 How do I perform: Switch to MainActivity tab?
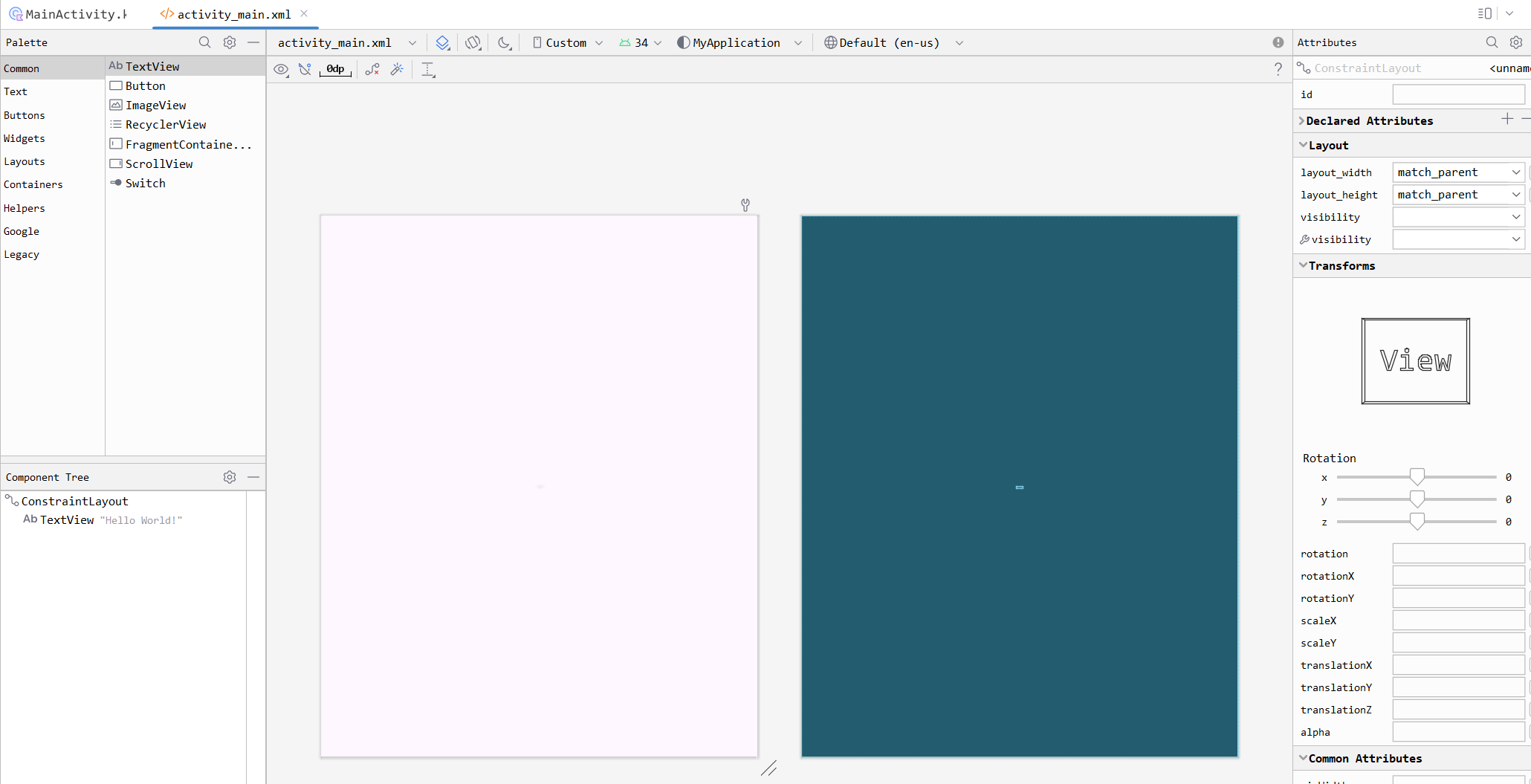click(x=68, y=14)
